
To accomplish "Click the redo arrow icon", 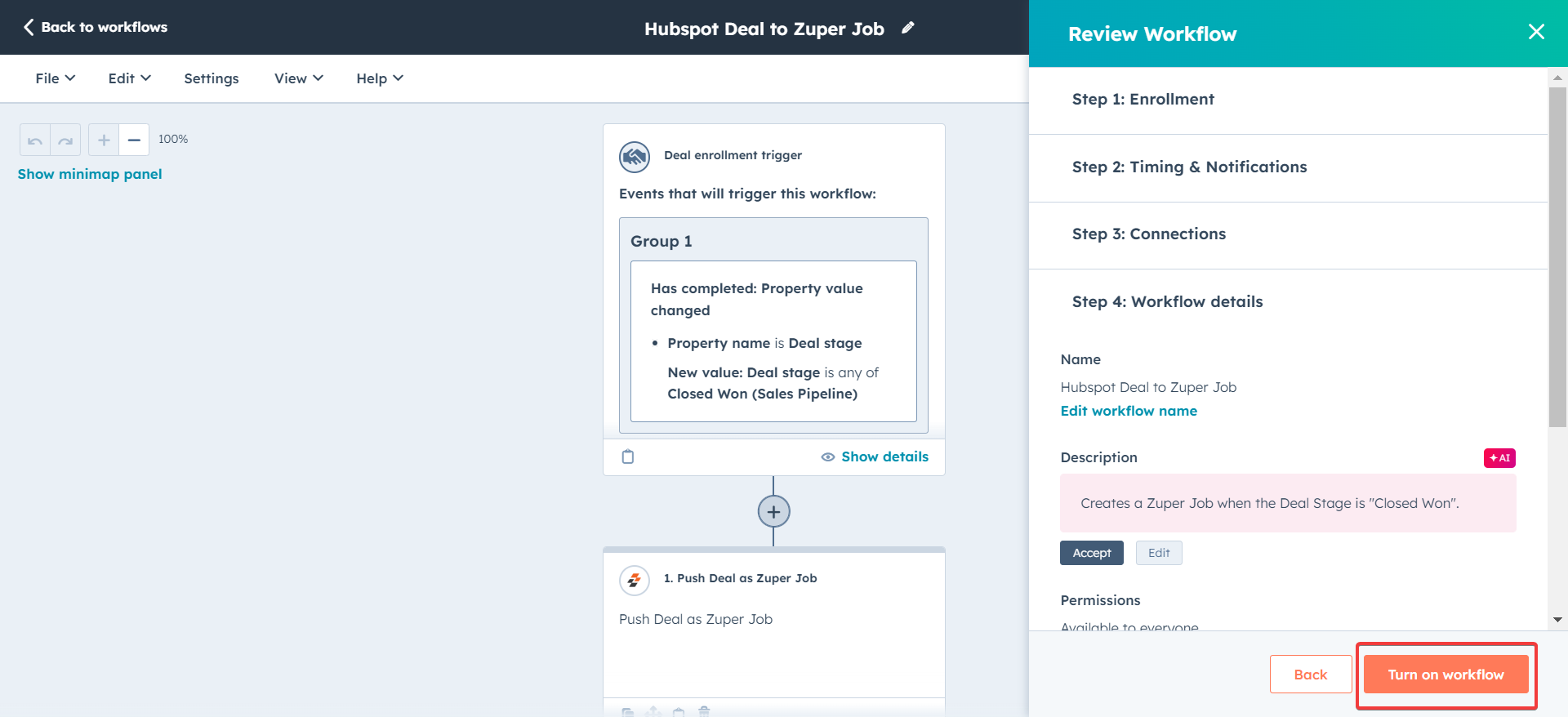I will pyautogui.click(x=65, y=140).
